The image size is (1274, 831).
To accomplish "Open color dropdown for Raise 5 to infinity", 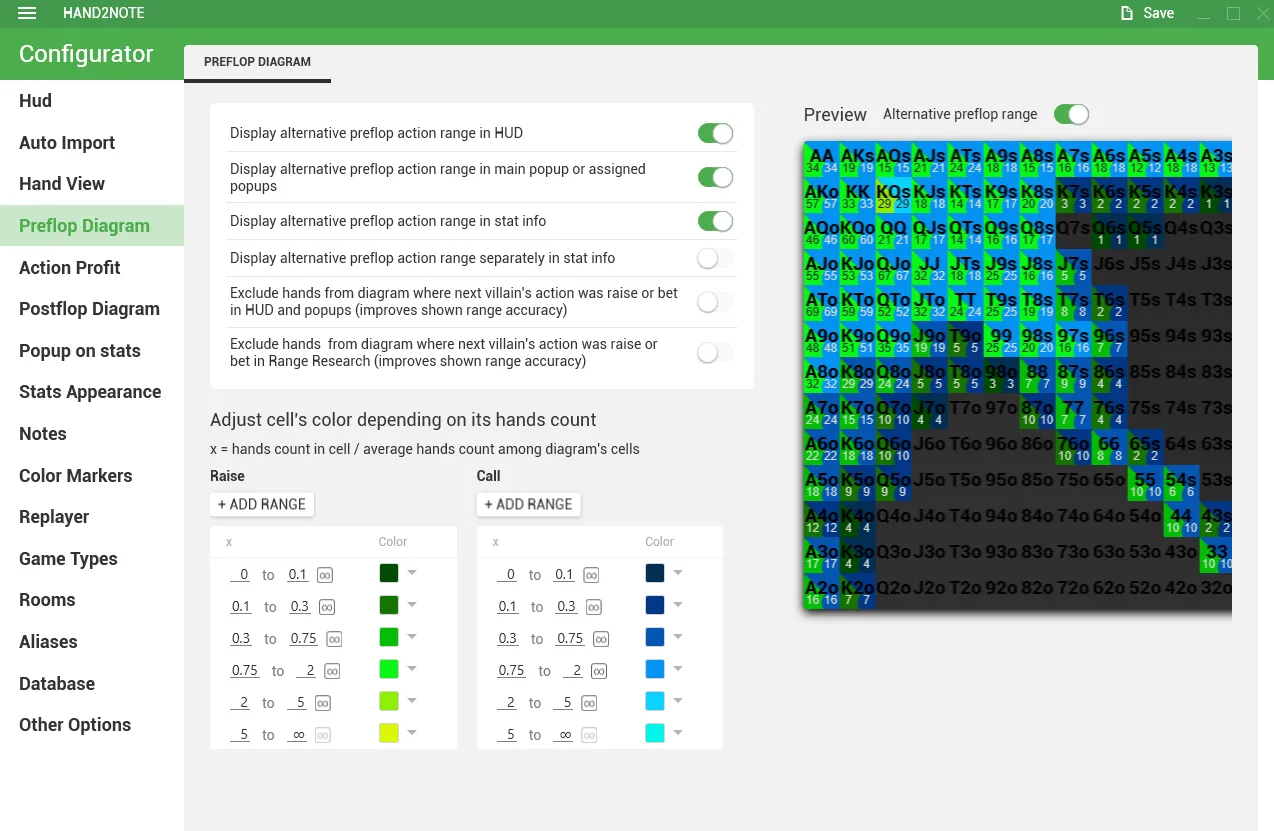I will pyautogui.click(x=411, y=733).
